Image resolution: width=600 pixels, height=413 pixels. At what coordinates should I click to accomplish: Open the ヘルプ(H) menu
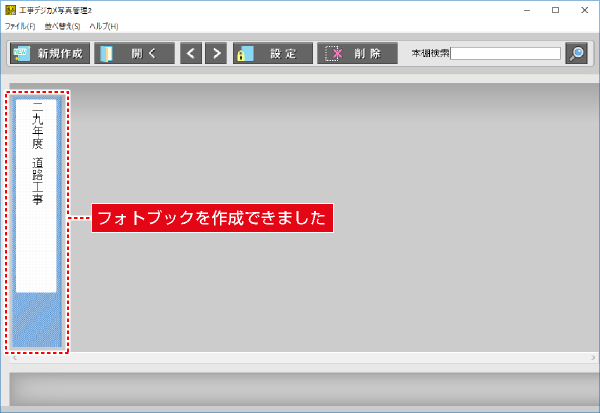point(104,26)
